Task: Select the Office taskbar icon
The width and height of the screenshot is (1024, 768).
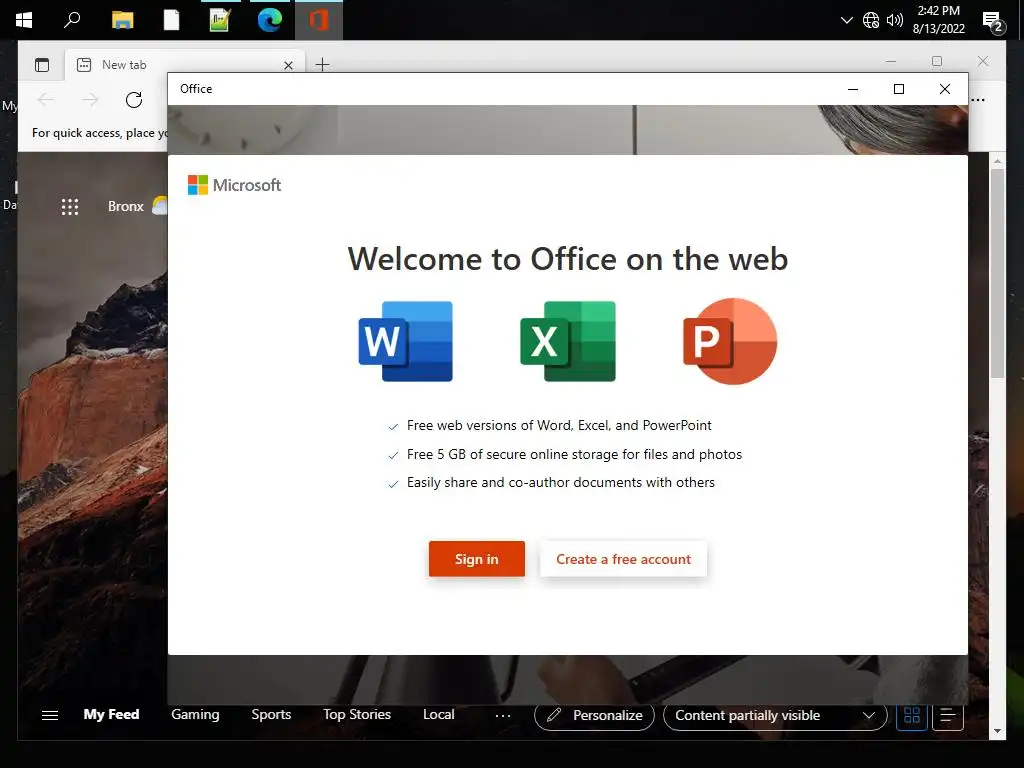Action: click(x=319, y=20)
